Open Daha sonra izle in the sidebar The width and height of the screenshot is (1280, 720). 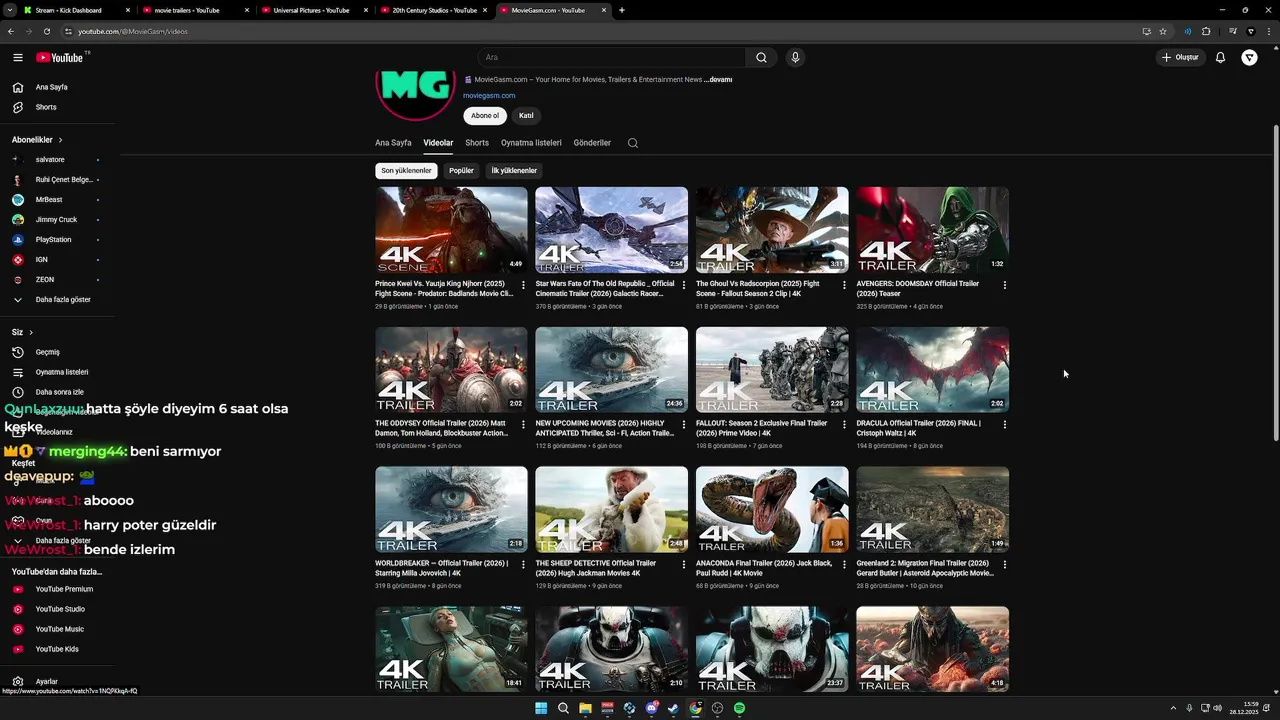(x=60, y=392)
